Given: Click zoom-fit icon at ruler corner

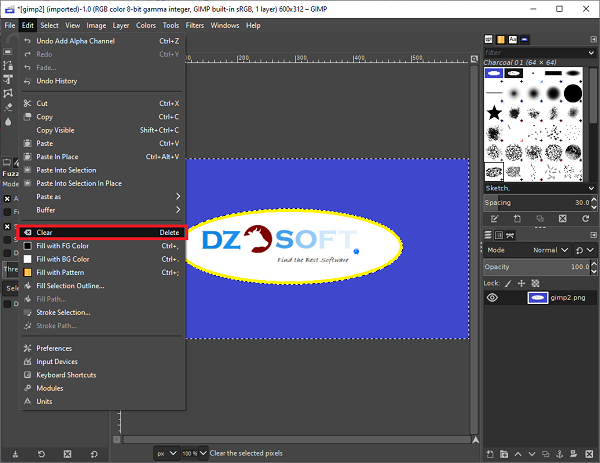Looking at the screenshot, I should pos(474,59).
